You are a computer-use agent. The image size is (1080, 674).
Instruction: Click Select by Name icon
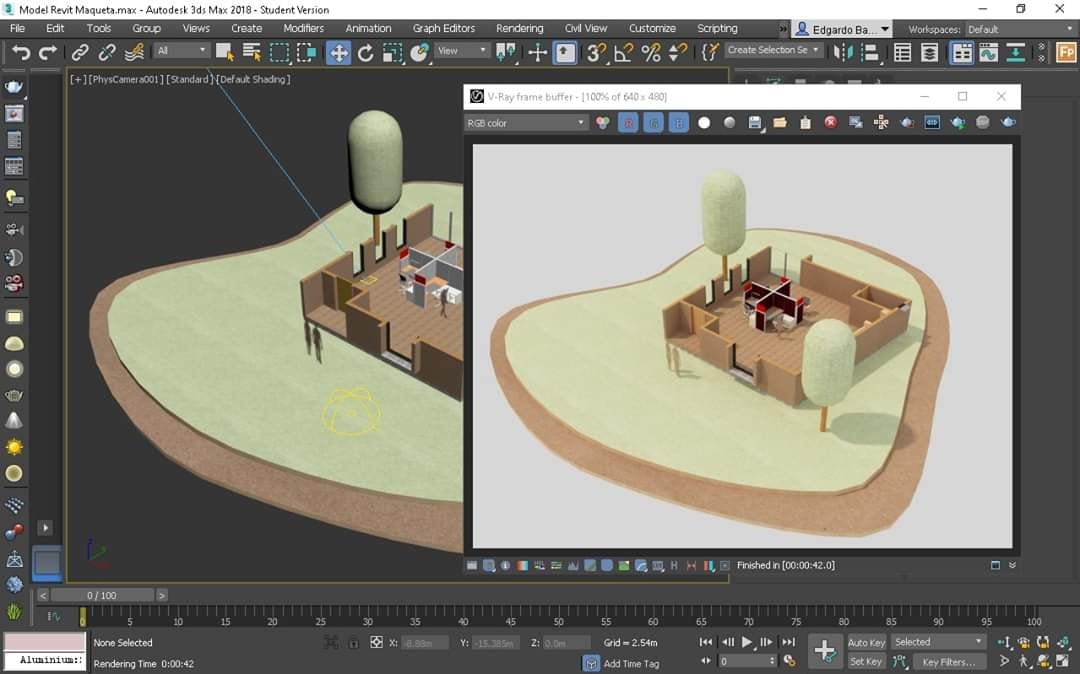click(x=252, y=53)
